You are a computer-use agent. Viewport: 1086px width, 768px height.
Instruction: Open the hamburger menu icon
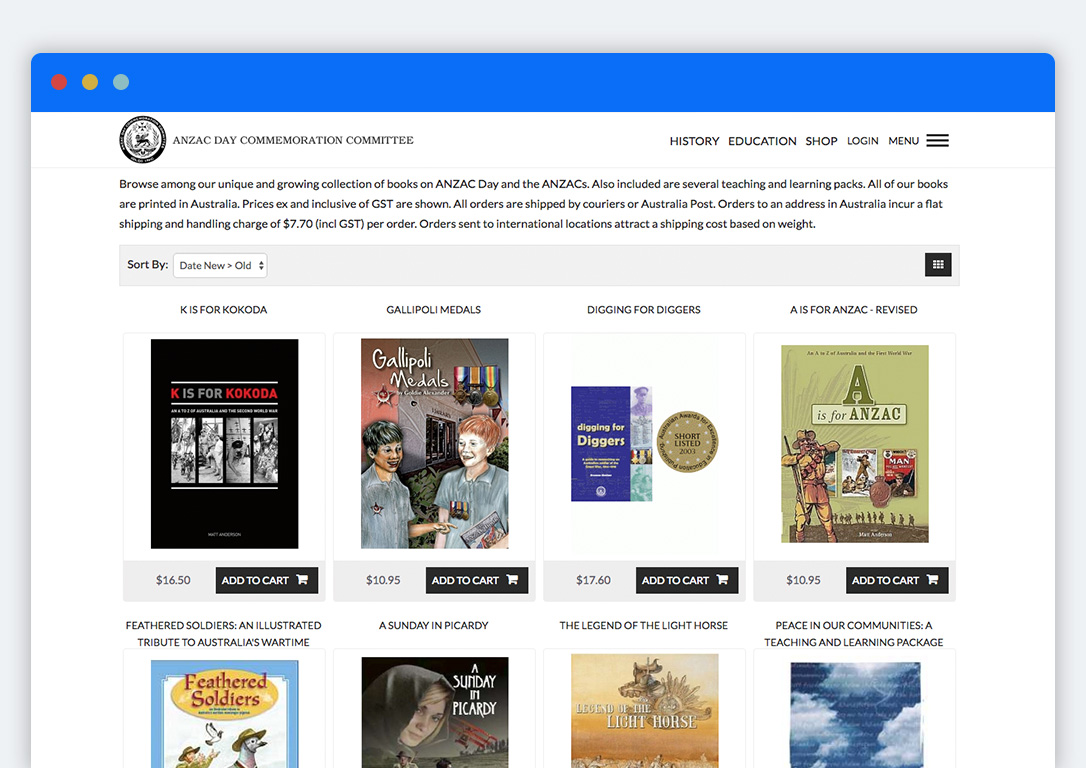(937, 141)
